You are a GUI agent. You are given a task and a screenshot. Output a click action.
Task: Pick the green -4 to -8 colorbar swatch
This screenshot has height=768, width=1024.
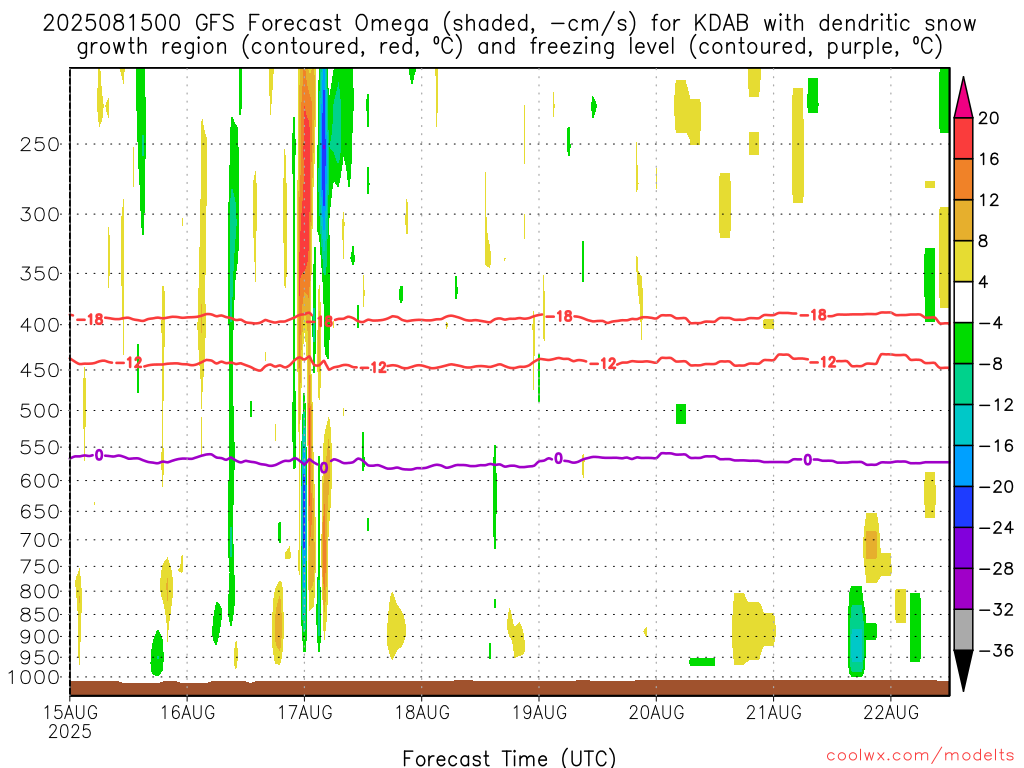click(963, 344)
